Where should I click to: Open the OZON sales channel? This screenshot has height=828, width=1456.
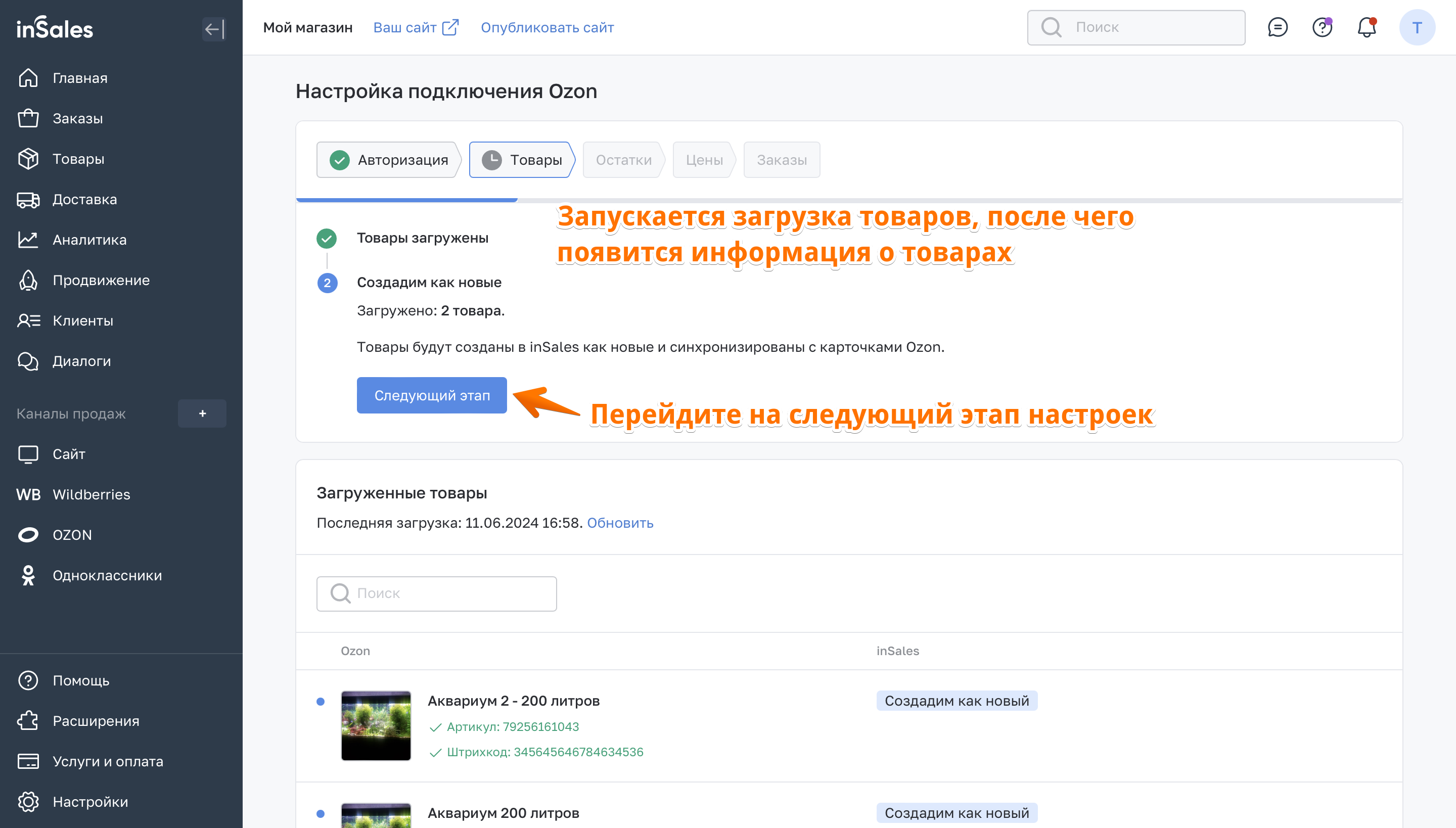pyautogui.click(x=72, y=535)
